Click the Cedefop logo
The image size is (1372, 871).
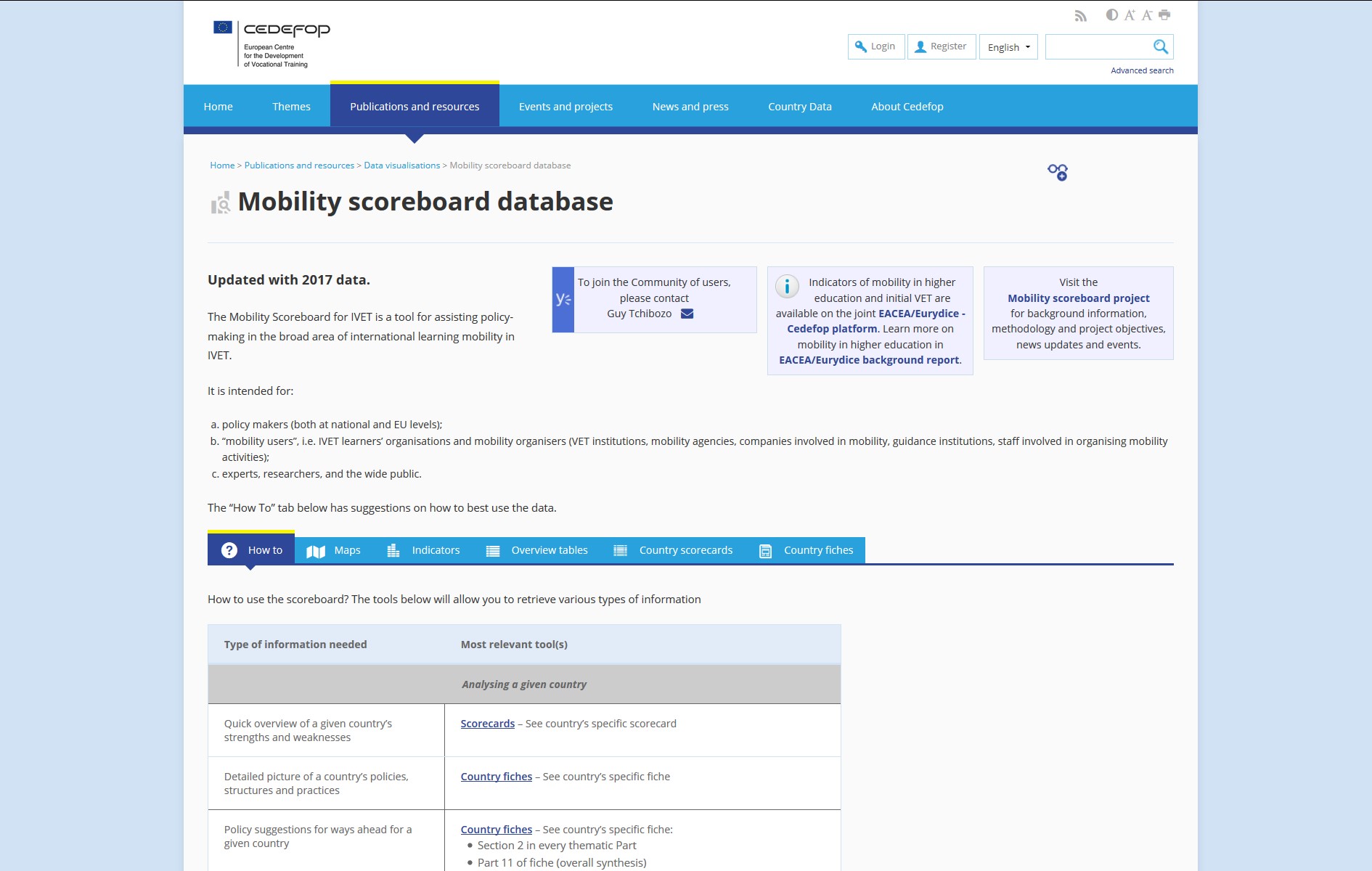272,44
